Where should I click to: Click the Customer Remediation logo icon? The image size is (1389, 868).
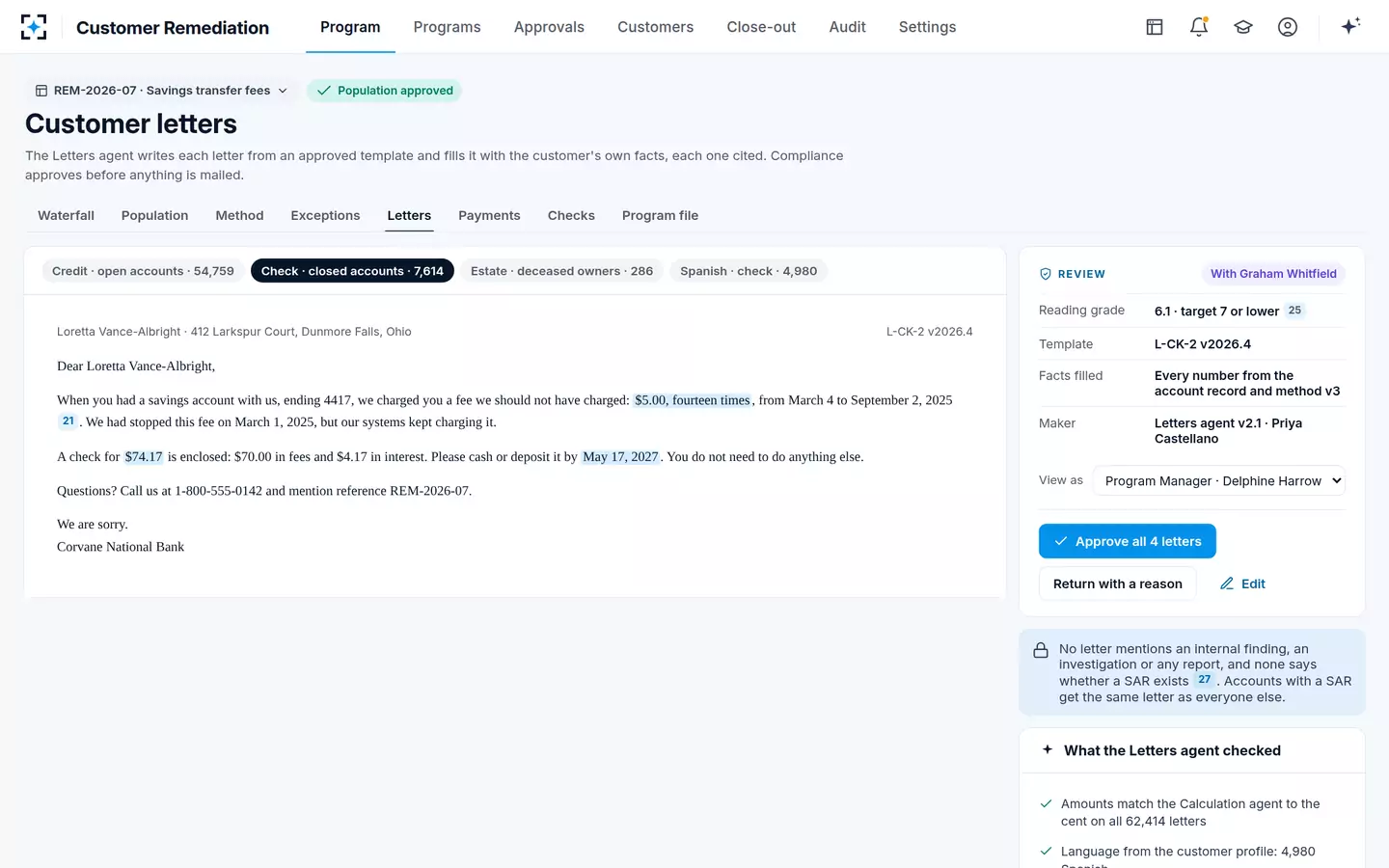point(34,27)
